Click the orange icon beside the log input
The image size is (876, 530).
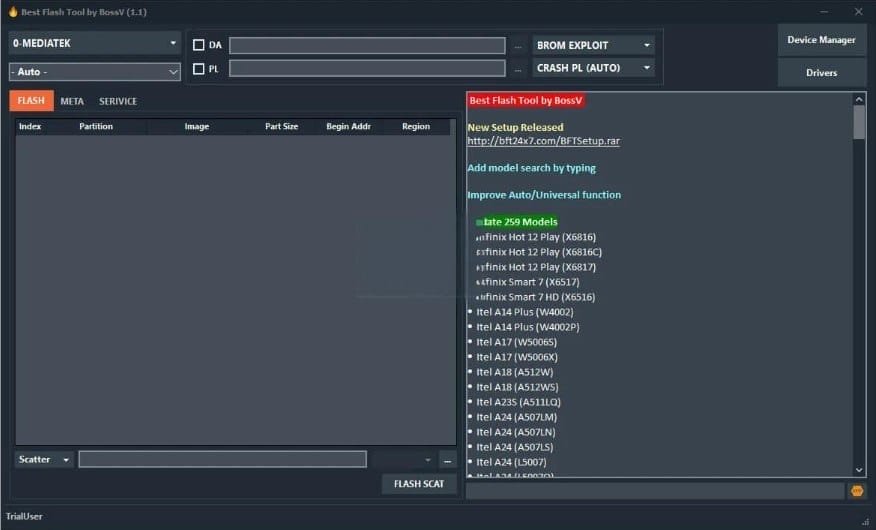857,491
